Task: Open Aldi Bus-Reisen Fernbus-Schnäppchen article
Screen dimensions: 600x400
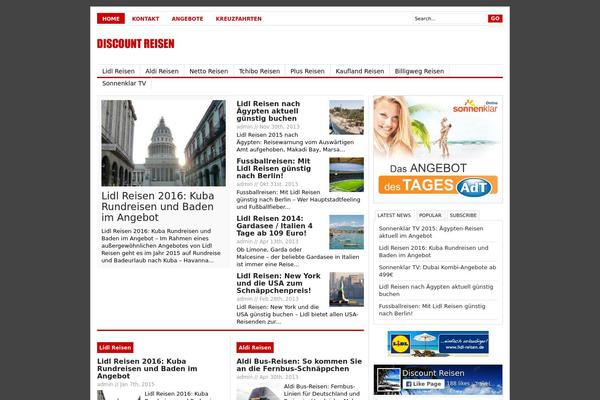Action: (299, 365)
